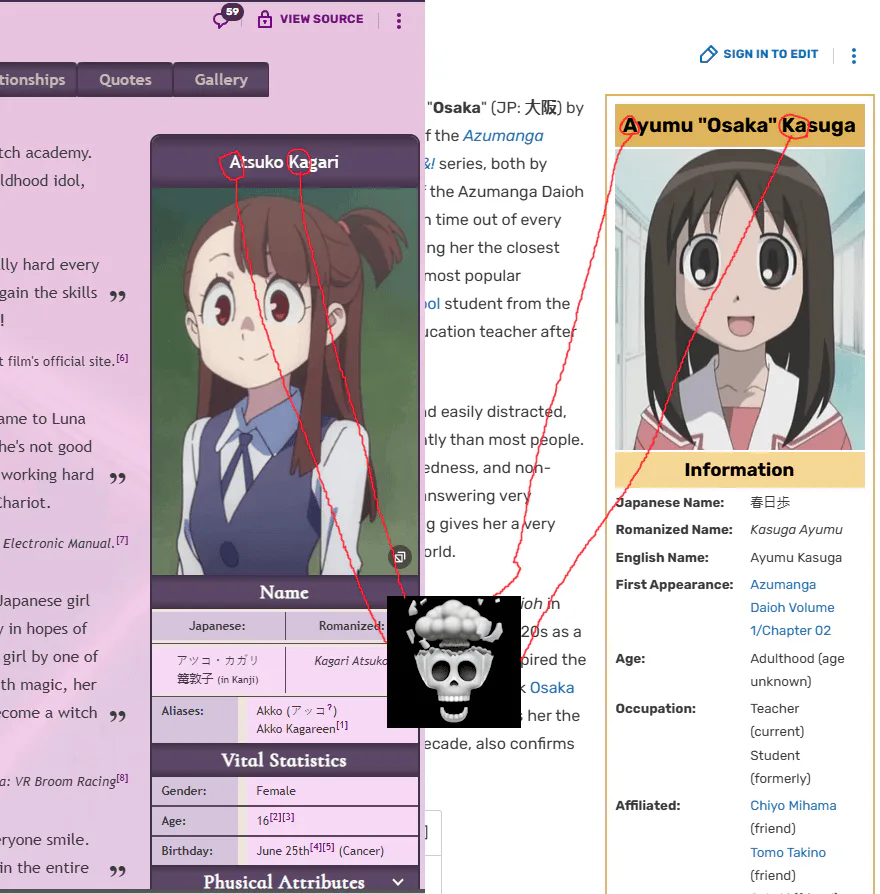Click the Name section header
Viewport: 880px width, 894px height.
tap(285, 592)
